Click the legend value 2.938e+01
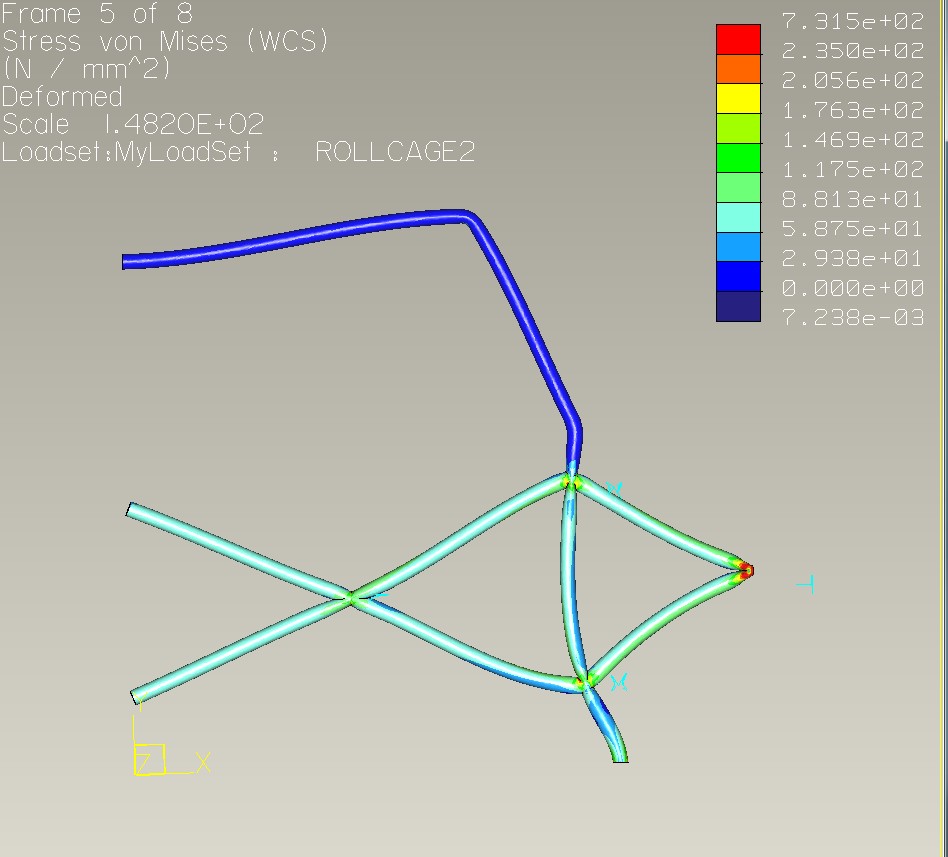Screen dimensions: 948x857 852,258
